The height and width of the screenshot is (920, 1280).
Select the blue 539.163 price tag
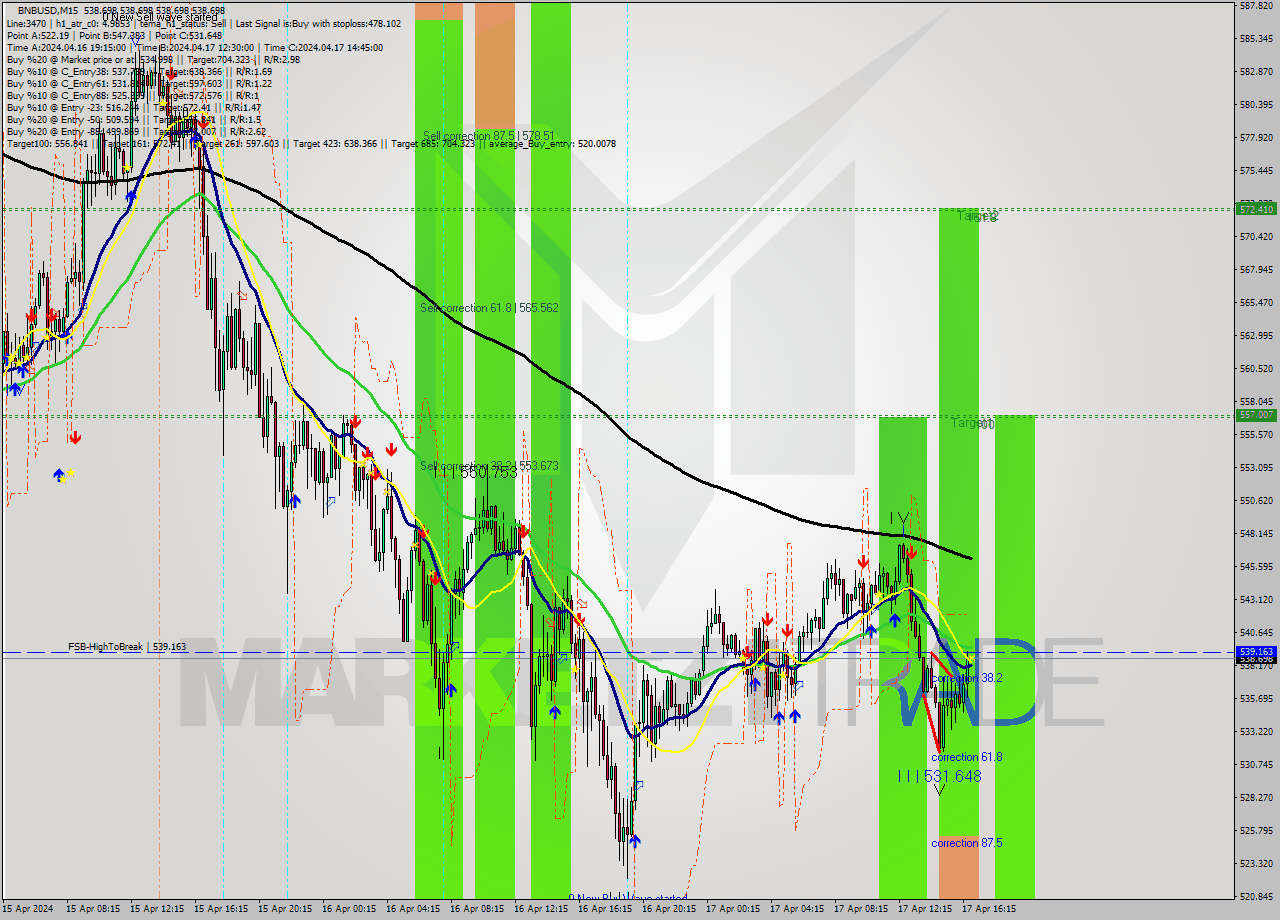click(1257, 651)
